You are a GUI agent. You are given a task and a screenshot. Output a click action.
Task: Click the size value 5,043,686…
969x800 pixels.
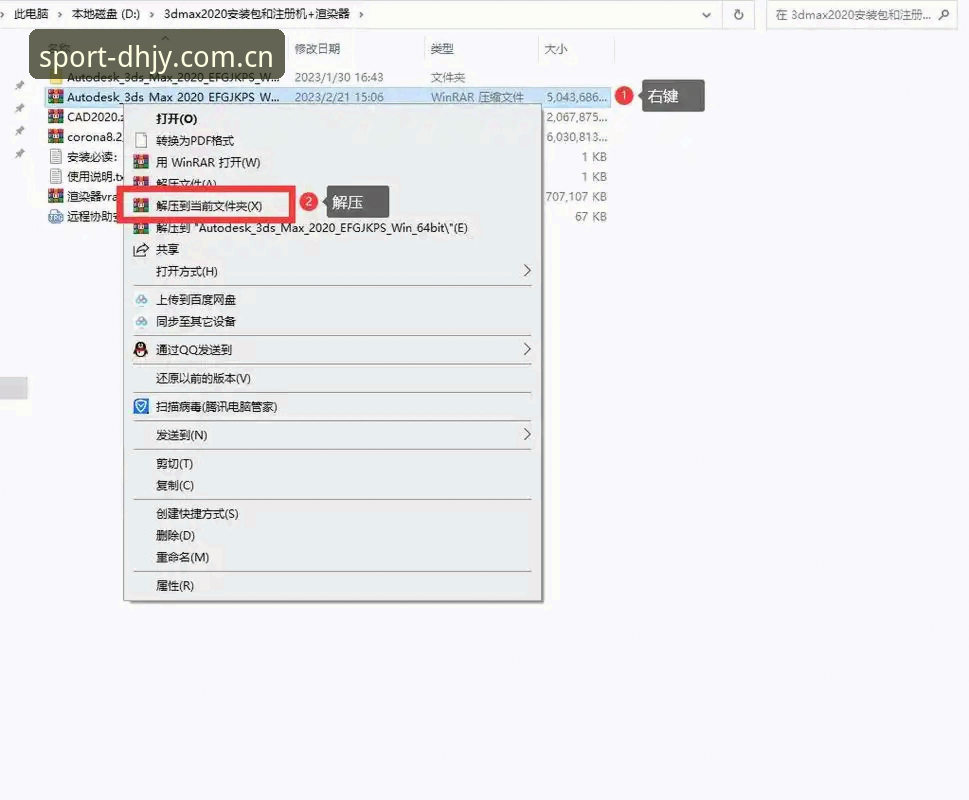(577, 97)
